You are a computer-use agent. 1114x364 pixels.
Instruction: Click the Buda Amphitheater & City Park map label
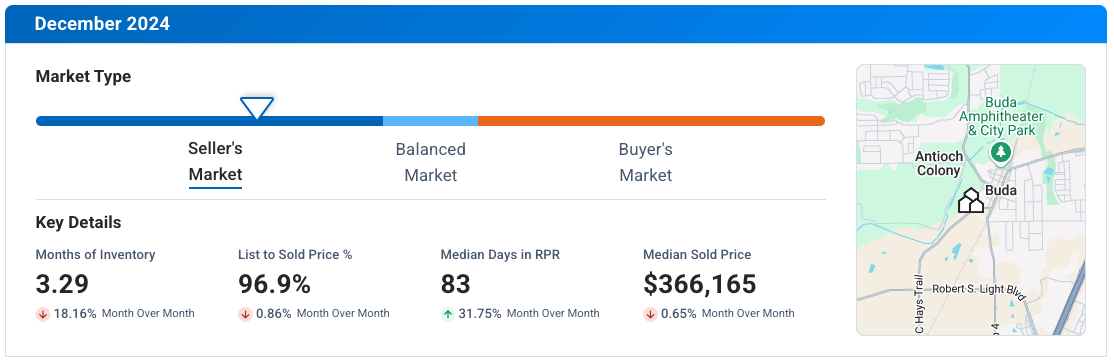pyautogui.click(x=1001, y=117)
